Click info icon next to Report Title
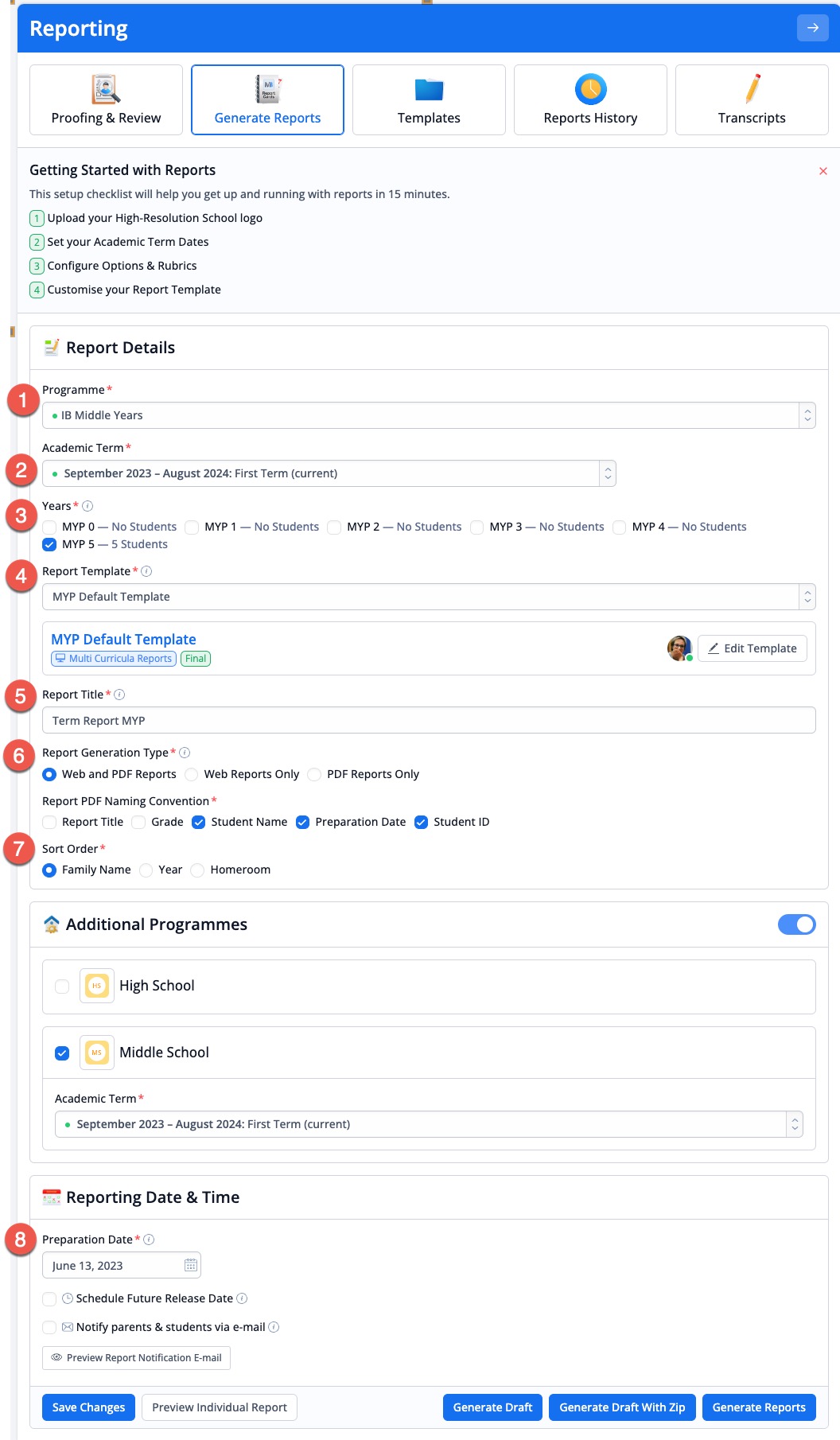Image resolution: width=840 pixels, height=1440 pixels. [119, 695]
